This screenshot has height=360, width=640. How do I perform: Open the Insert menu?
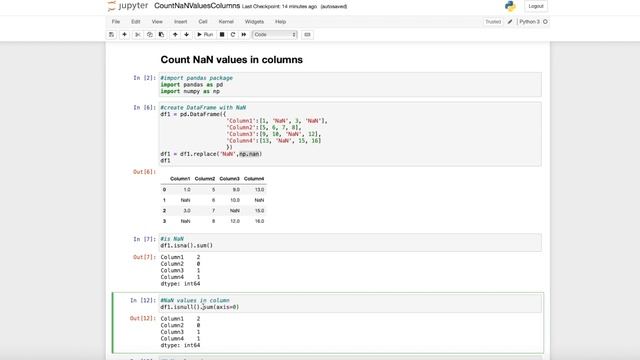(180, 22)
